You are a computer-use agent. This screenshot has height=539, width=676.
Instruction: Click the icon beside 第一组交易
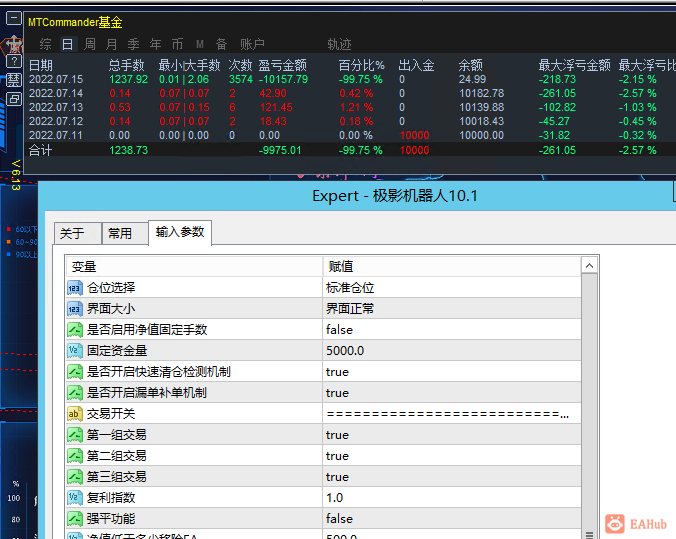click(x=75, y=435)
